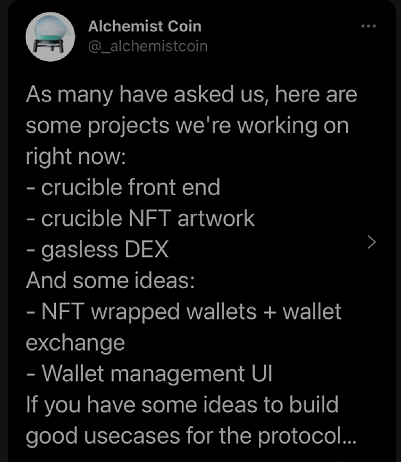Click the 'crucible NFT artwork' bullet
The height and width of the screenshot is (462, 401).
pyautogui.click(x=140, y=219)
